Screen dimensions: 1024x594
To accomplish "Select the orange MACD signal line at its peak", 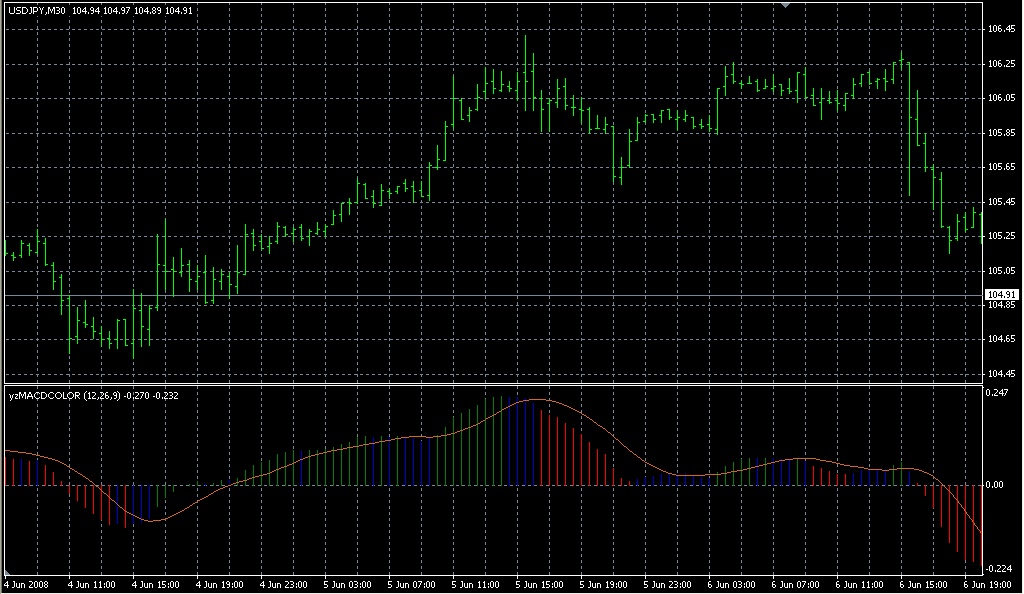I will (x=537, y=399).
